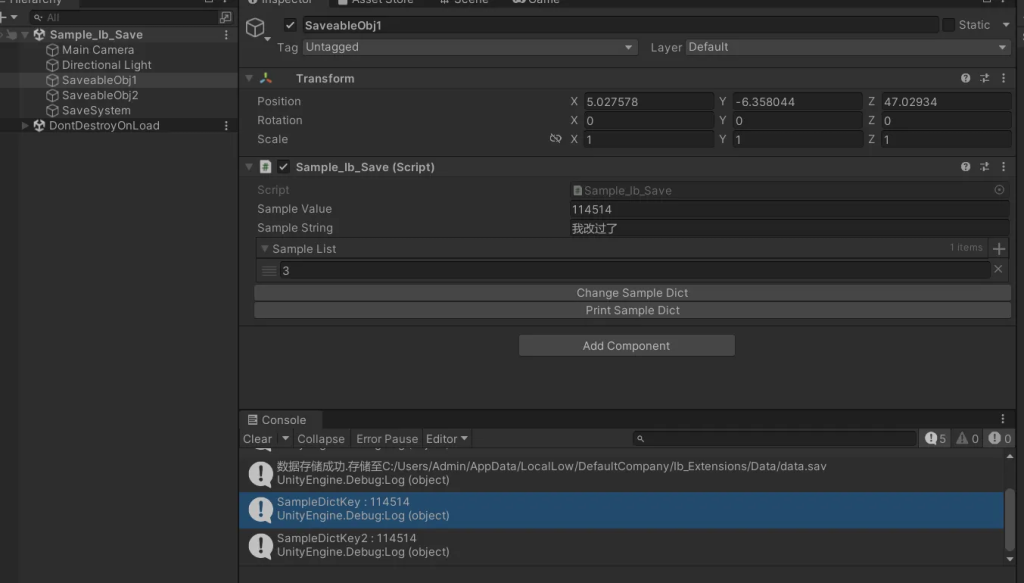Disable the Sample_lb_Save script component checkbox

pyautogui.click(x=283, y=167)
